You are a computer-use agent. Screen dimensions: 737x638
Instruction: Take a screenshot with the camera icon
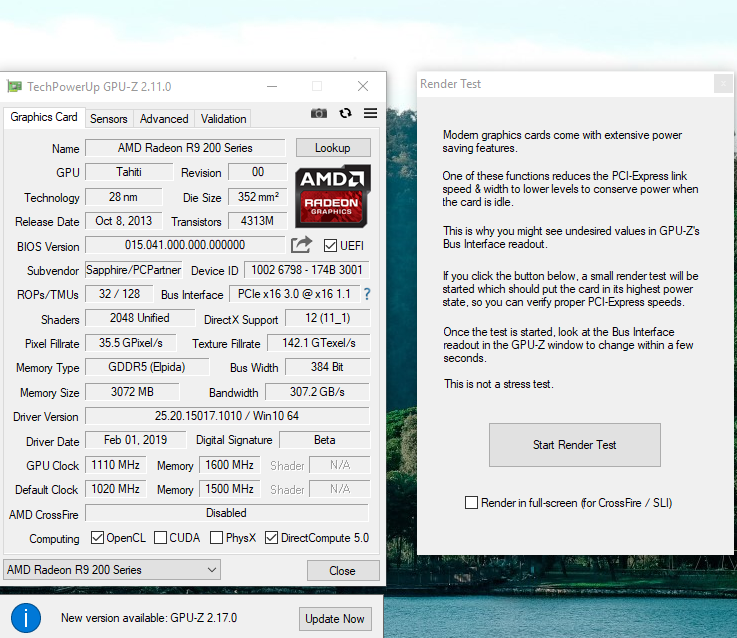pyautogui.click(x=319, y=113)
